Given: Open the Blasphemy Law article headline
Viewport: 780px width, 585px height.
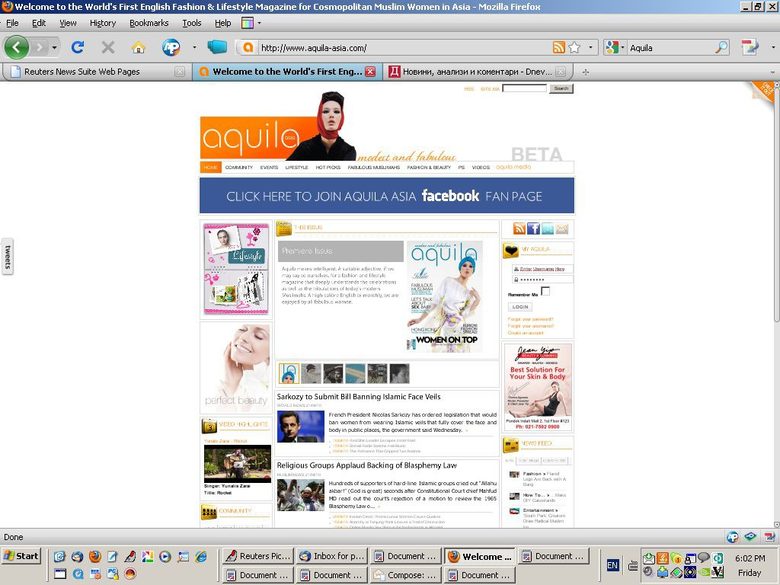Looking at the screenshot, I should point(367,465).
